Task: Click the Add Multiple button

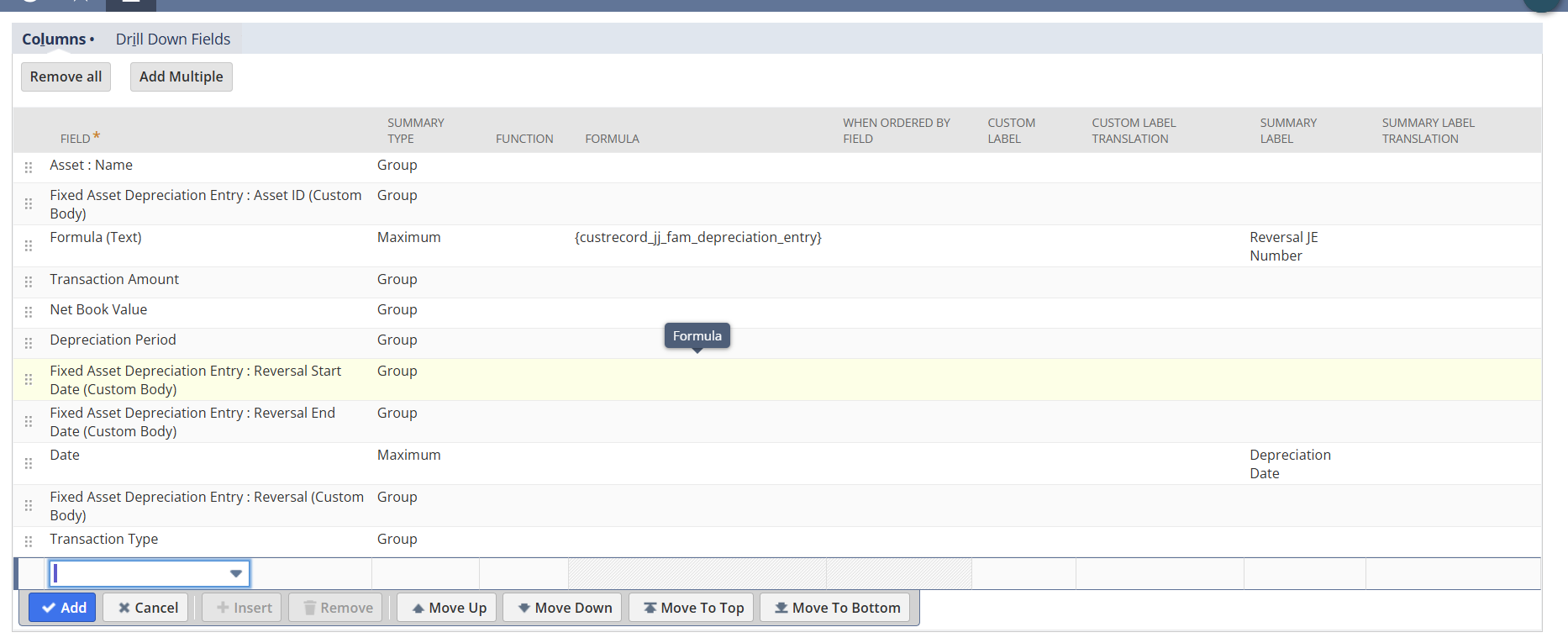Action: (x=181, y=76)
